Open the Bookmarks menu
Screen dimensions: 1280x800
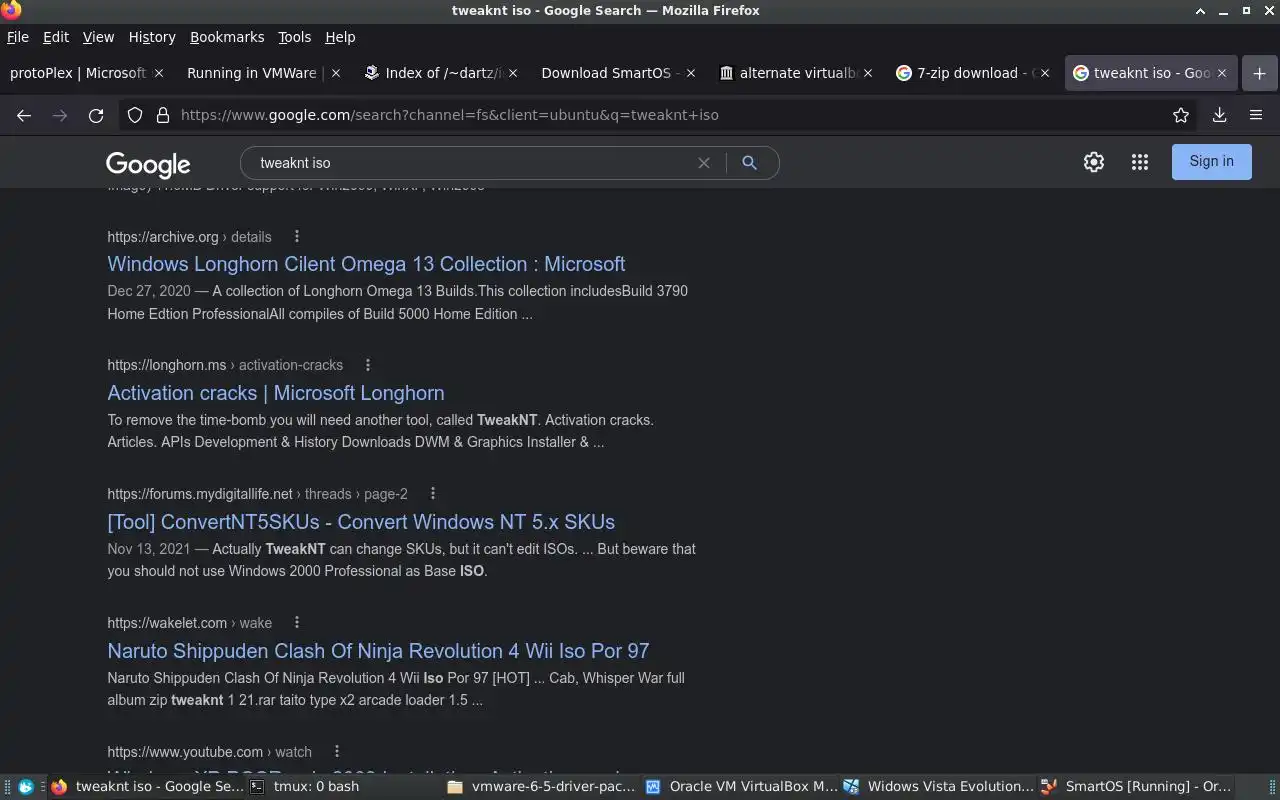(227, 37)
